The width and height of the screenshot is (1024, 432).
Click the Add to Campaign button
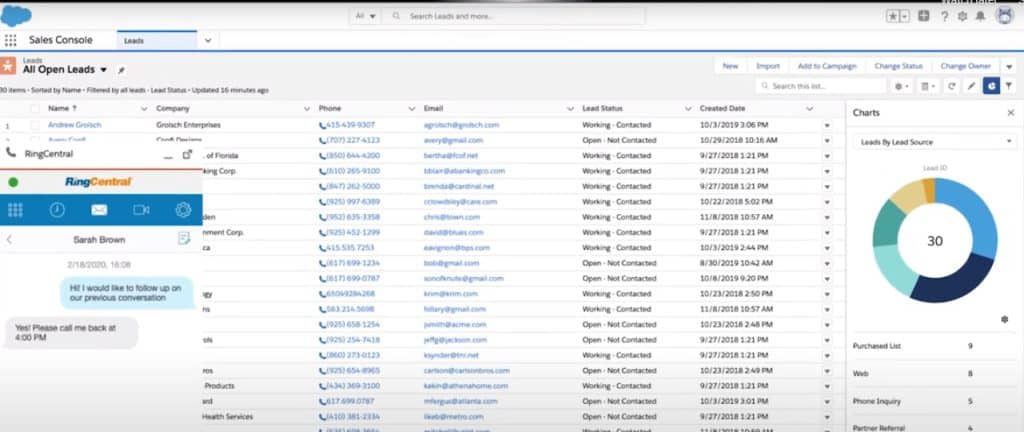click(826, 66)
